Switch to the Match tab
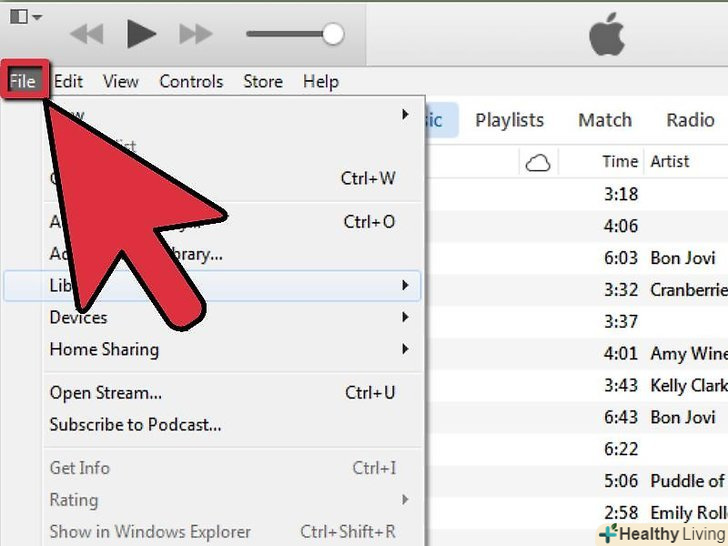 tap(605, 120)
